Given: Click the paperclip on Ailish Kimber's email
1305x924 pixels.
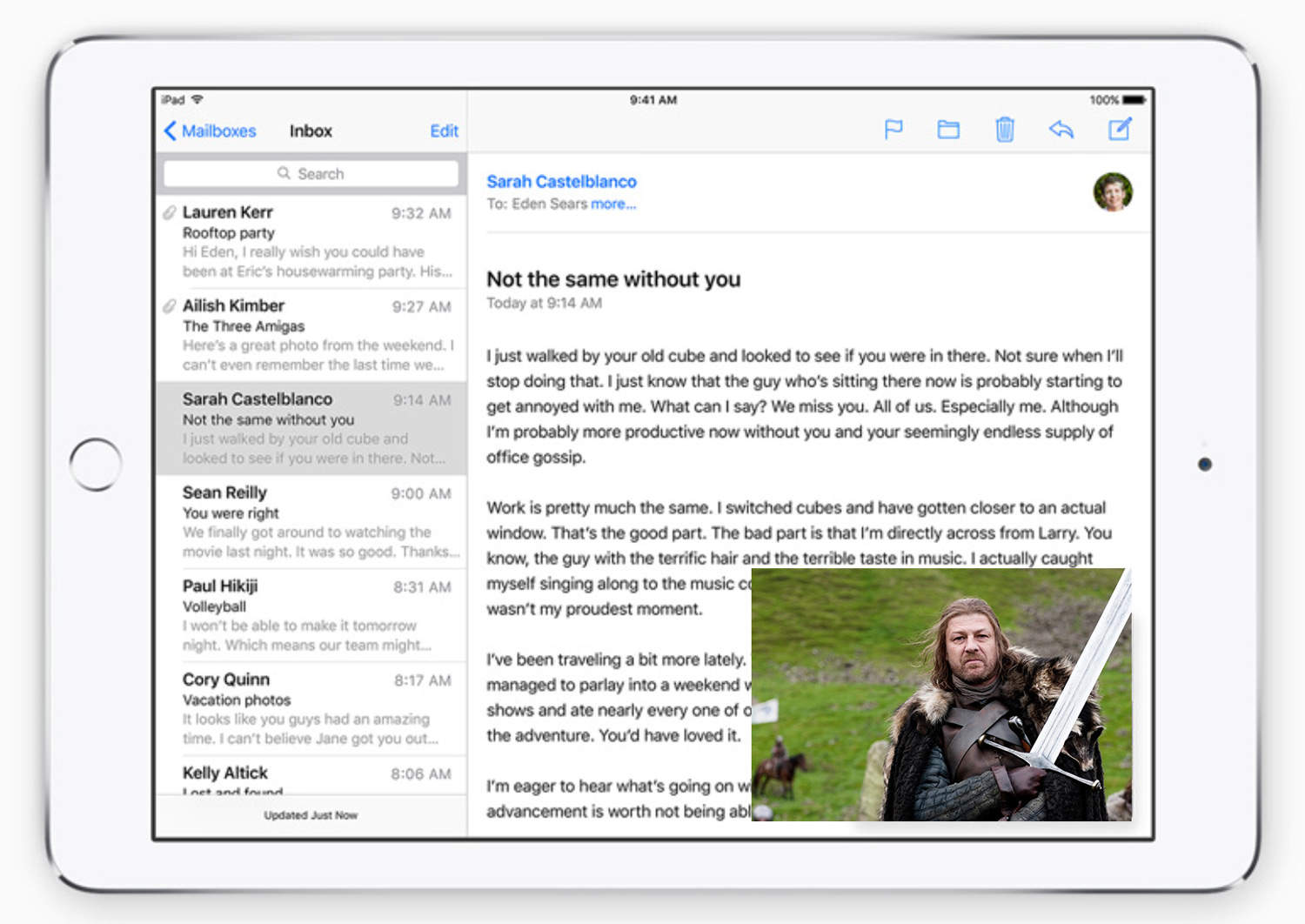Looking at the screenshot, I should click(x=169, y=305).
